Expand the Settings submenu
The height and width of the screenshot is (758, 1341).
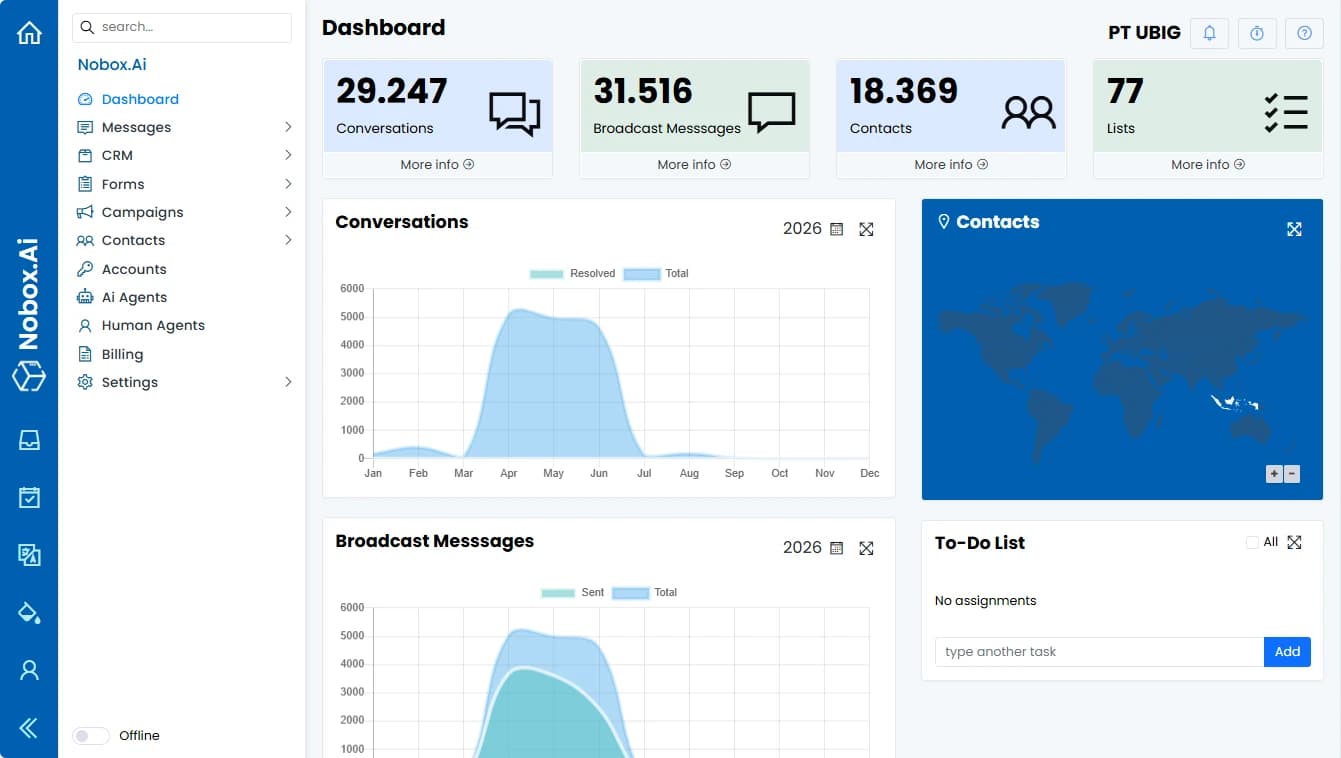pyautogui.click(x=288, y=382)
